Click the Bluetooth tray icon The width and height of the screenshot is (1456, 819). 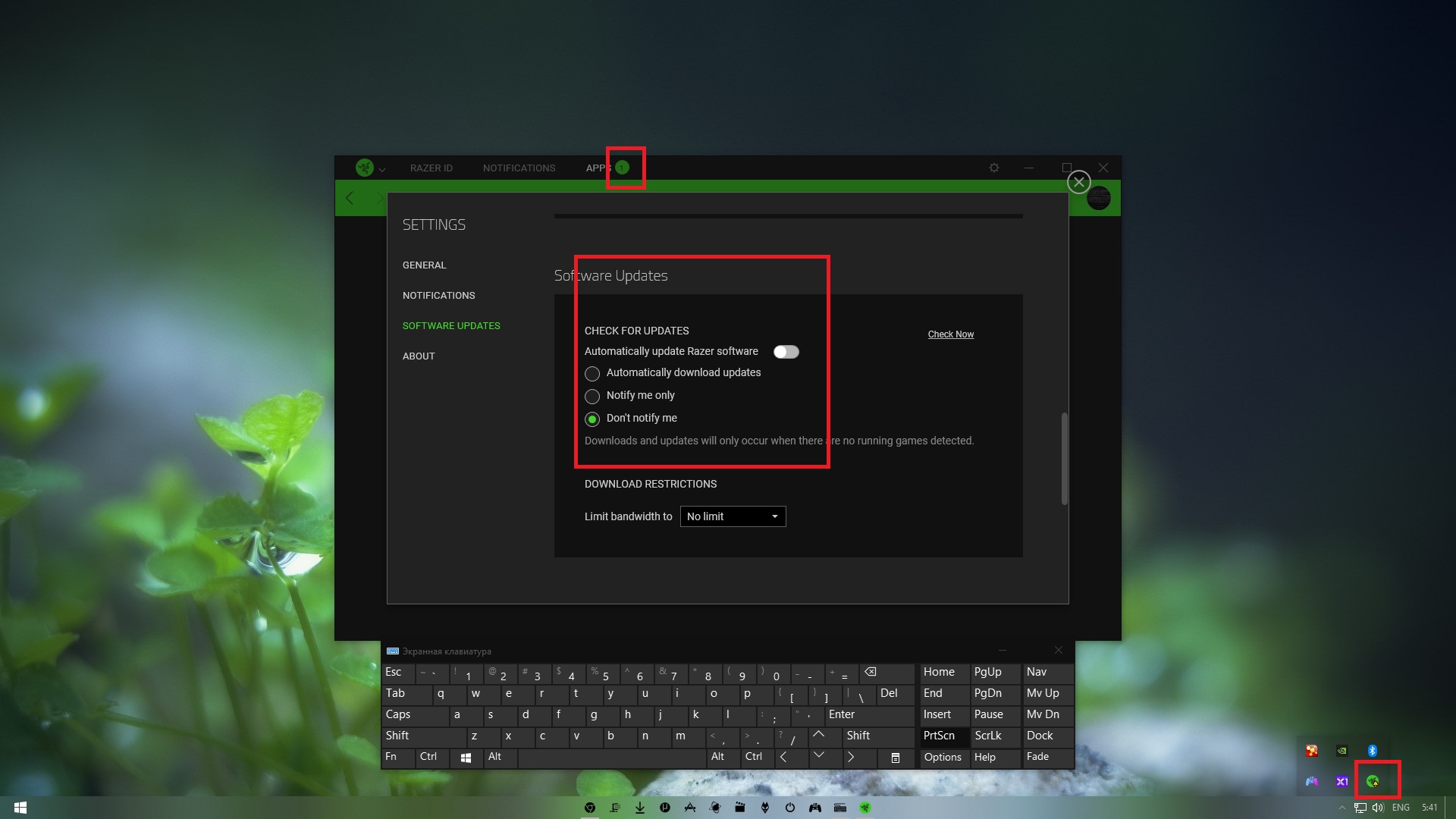point(1373,751)
